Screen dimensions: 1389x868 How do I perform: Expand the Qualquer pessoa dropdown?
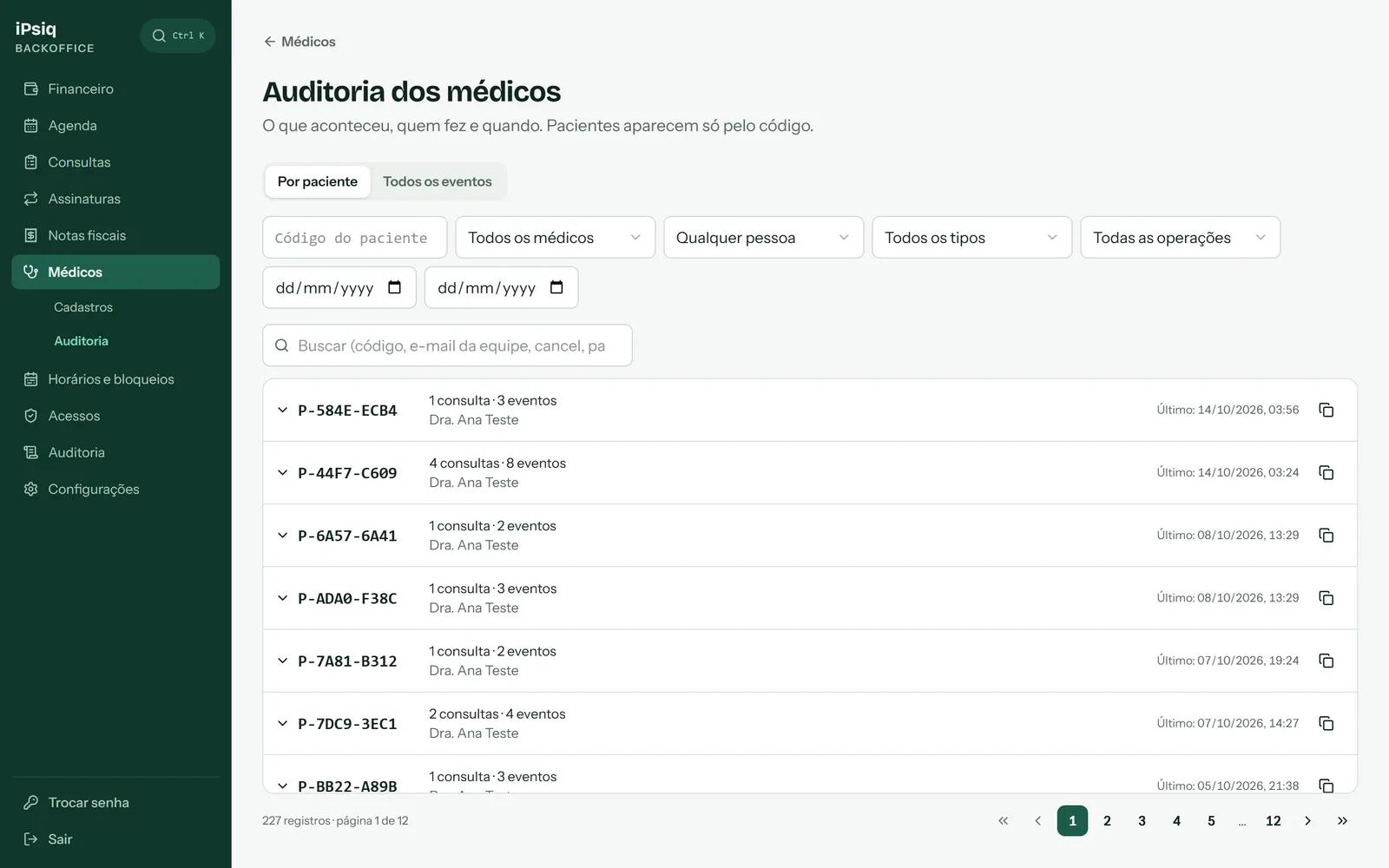click(x=763, y=237)
